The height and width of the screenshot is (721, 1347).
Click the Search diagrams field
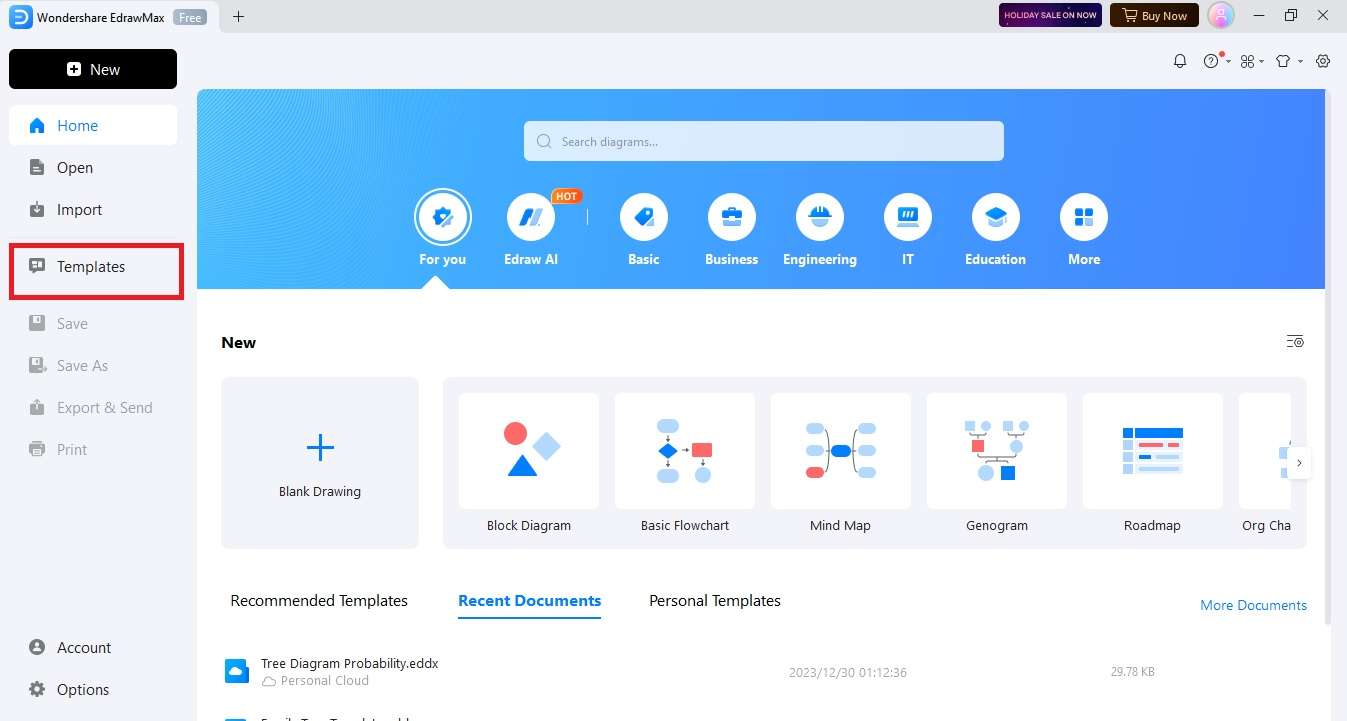(x=763, y=141)
